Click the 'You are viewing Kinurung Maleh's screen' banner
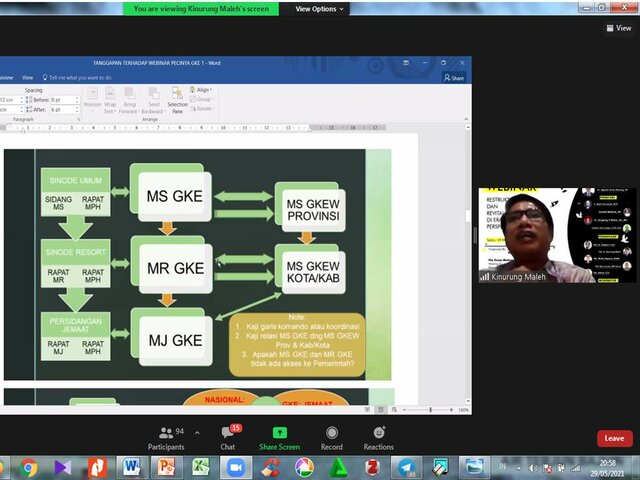Viewport: 640px width, 480px height. coord(201,9)
